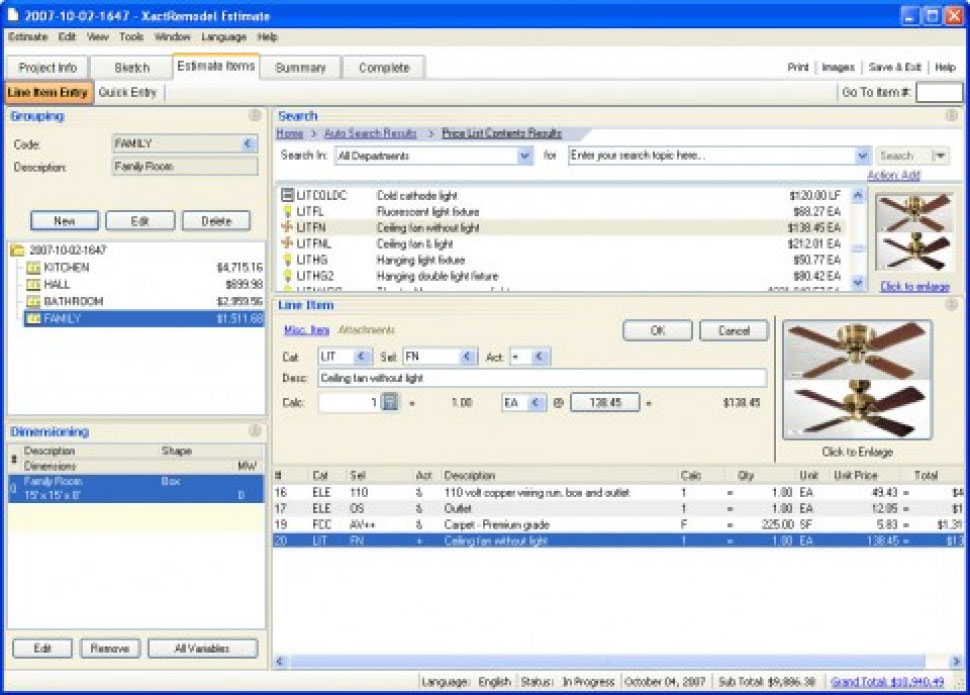This screenshot has height=695, width=970.
Task: Click the 2007-10-02-1647 root folder icon
Action: point(17,251)
